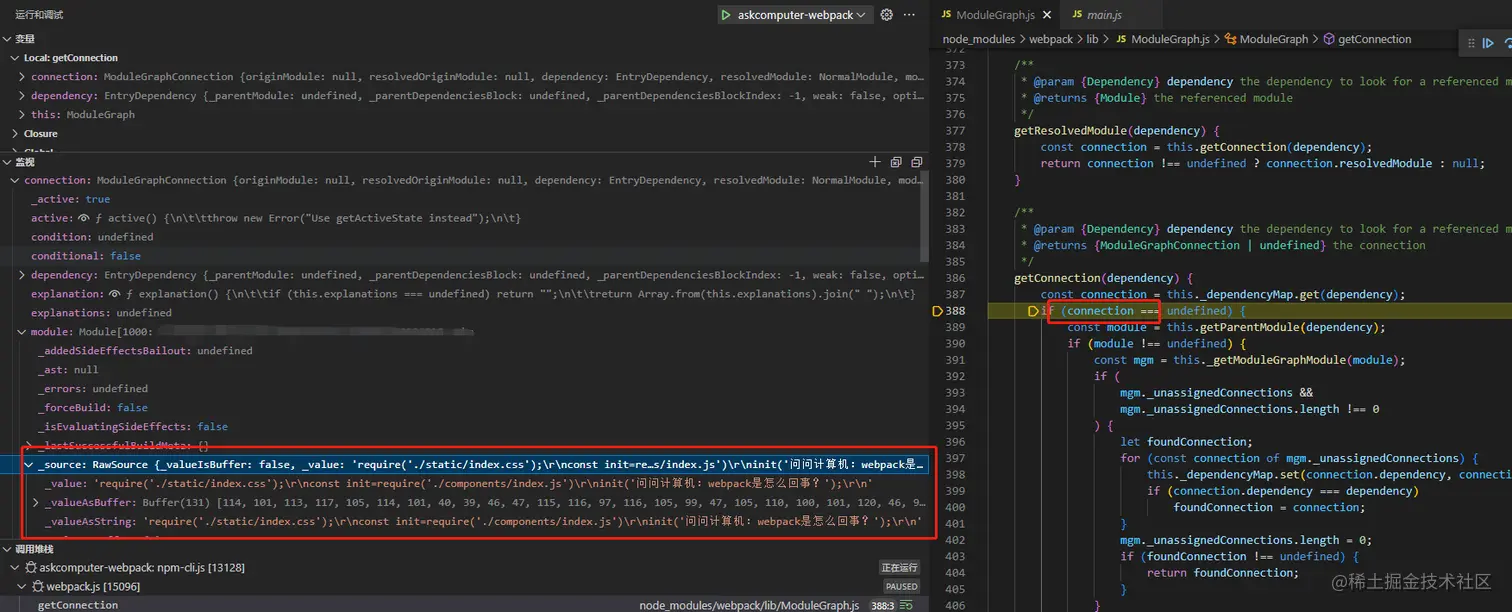Viewport: 1512px width, 612px height.
Task: Close the ModuleGraph.js editor tab
Action: coord(1048,15)
